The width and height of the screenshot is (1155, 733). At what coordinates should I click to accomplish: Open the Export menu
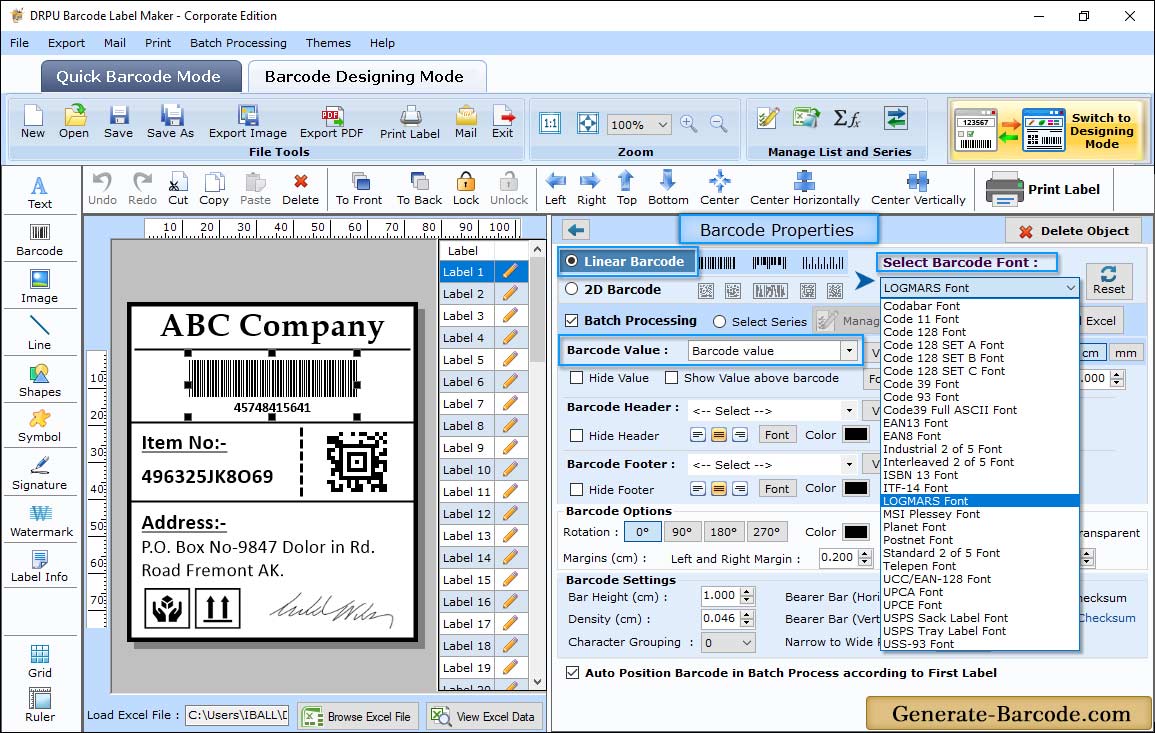[x=66, y=43]
